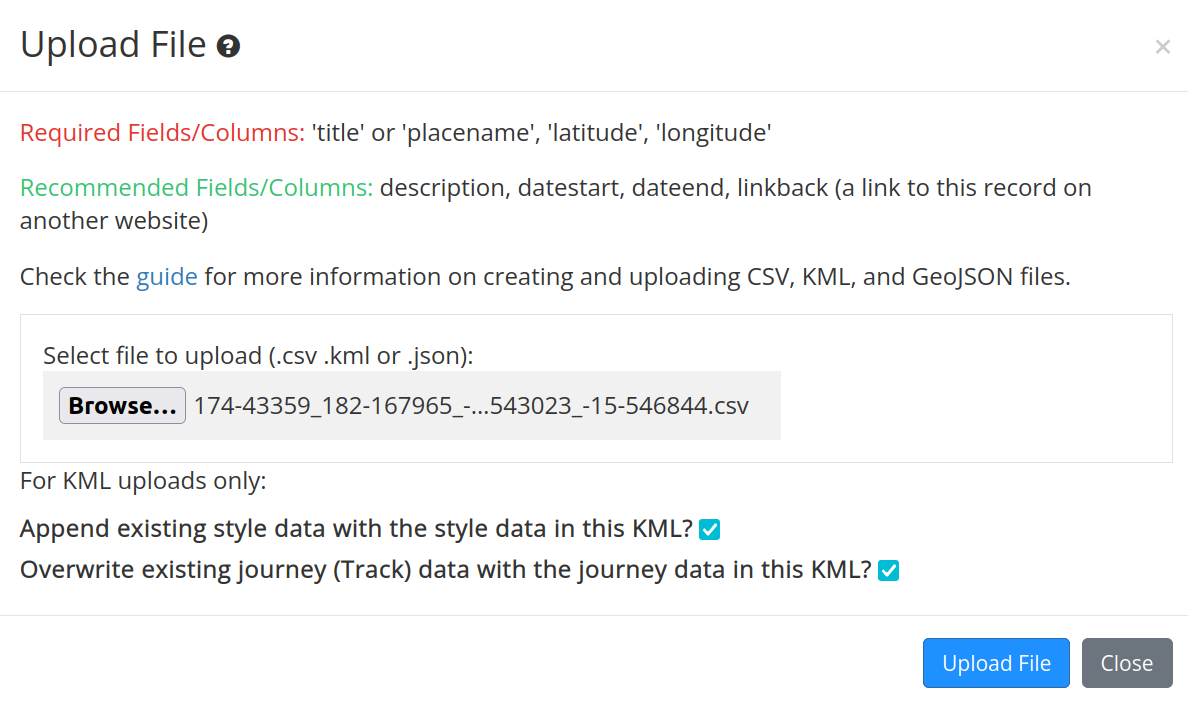
Task: Click the Browse... file button
Action: click(x=122, y=405)
